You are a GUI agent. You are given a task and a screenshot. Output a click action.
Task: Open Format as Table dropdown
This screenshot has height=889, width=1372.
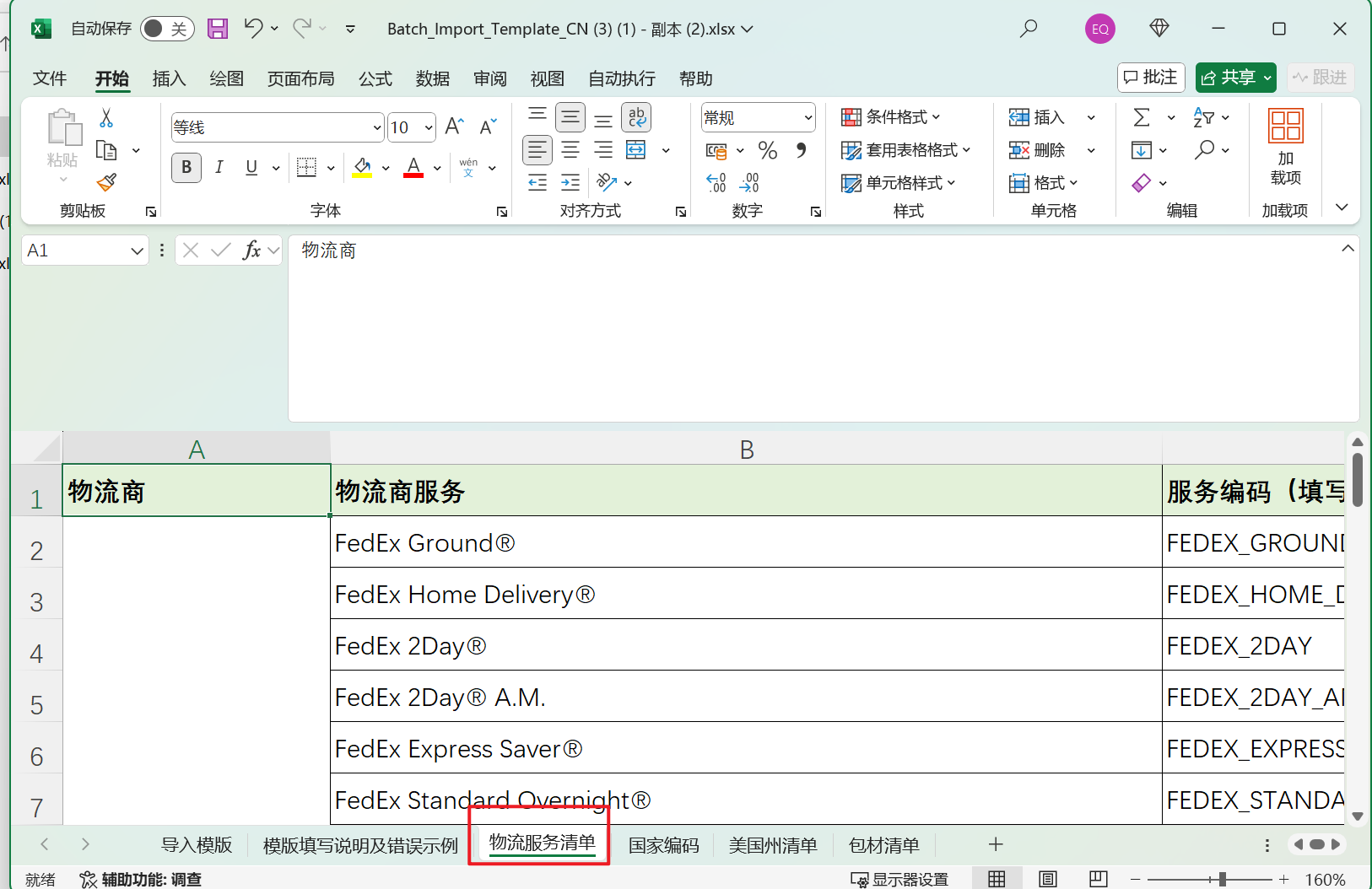pyautogui.click(x=905, y=150)
